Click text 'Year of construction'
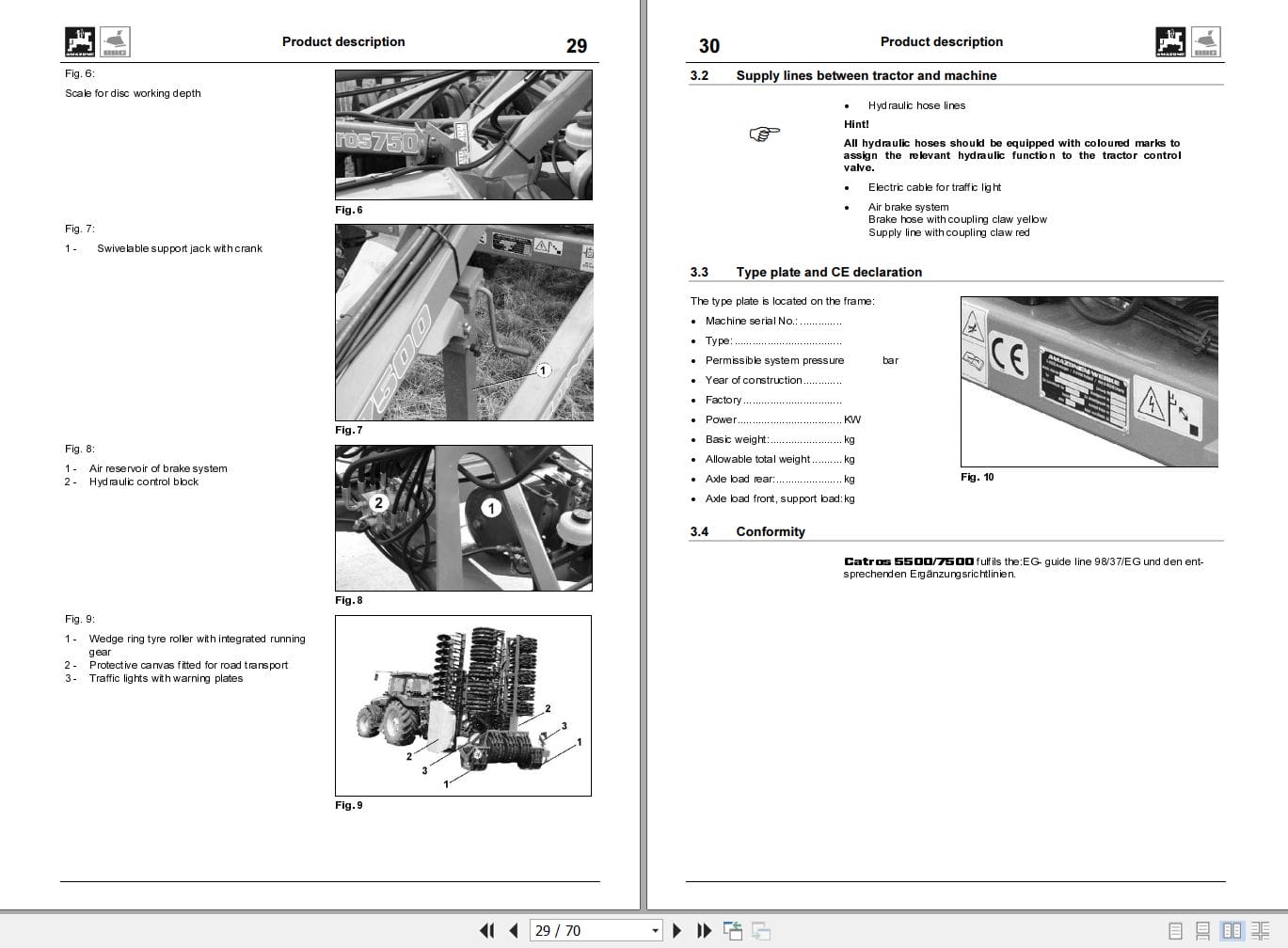Image resolution: width=1288 pixels, height=948 pixels. 754,380
